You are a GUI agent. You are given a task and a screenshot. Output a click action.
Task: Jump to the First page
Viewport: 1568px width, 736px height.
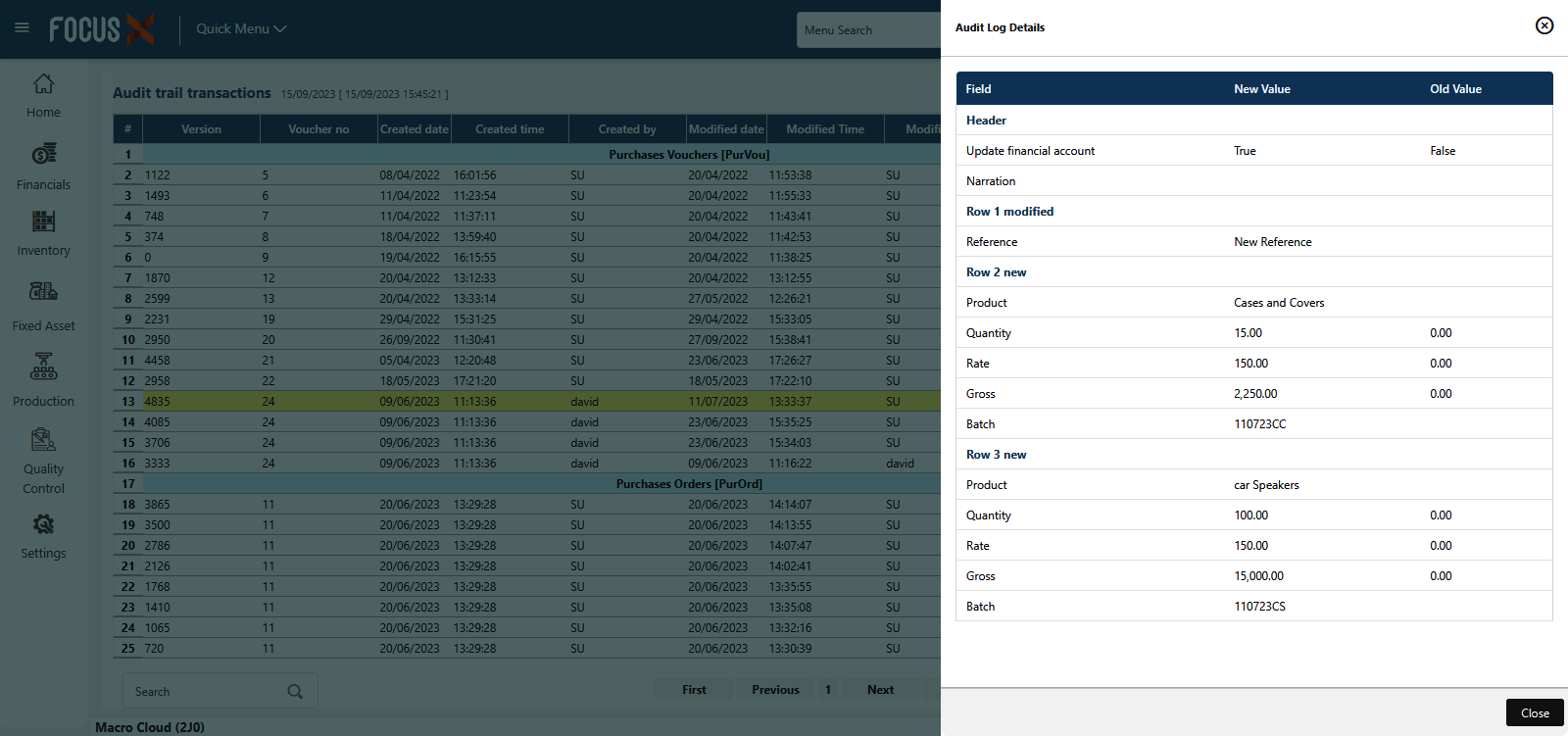click(x=694, y=690)
